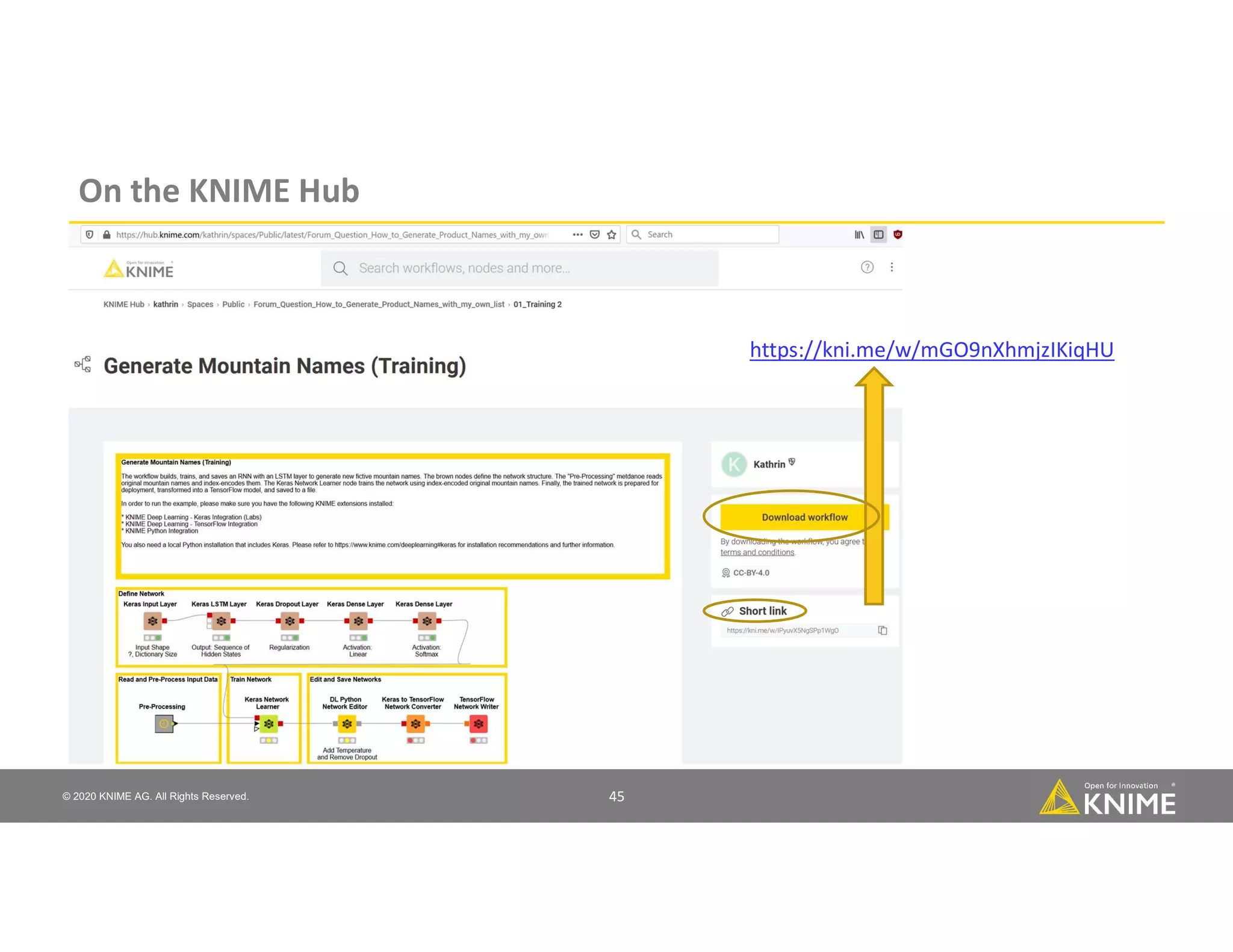Open Spaces breadcrumb link

click(x=200, y=304)
